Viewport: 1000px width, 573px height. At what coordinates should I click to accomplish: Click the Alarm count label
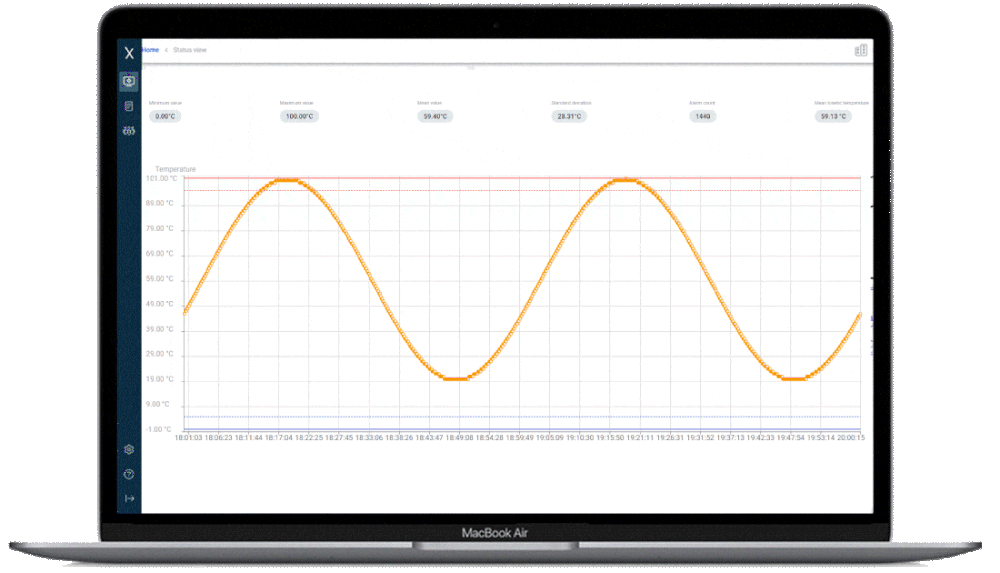coord(702,103)
